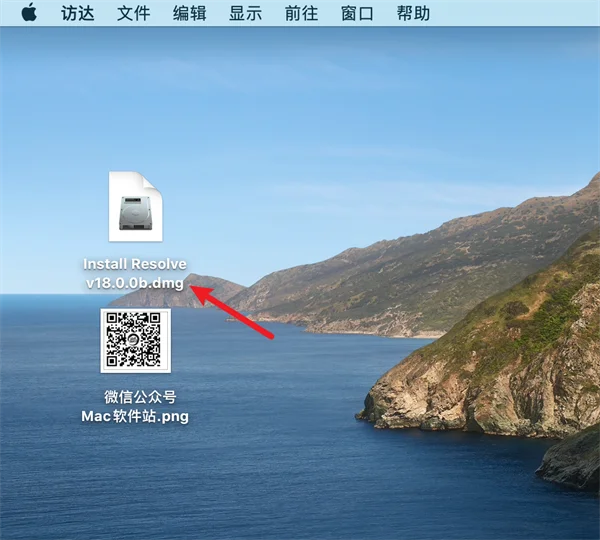This screenshot has width=600, height=540.
Task: Open the Apple logo menu
Action: (29, 13)
